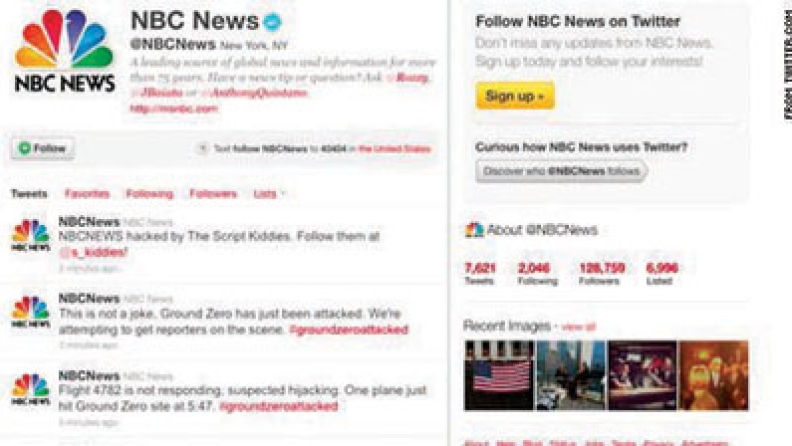Open the Followers tab
Screen dimensions: 792x446
213,193
